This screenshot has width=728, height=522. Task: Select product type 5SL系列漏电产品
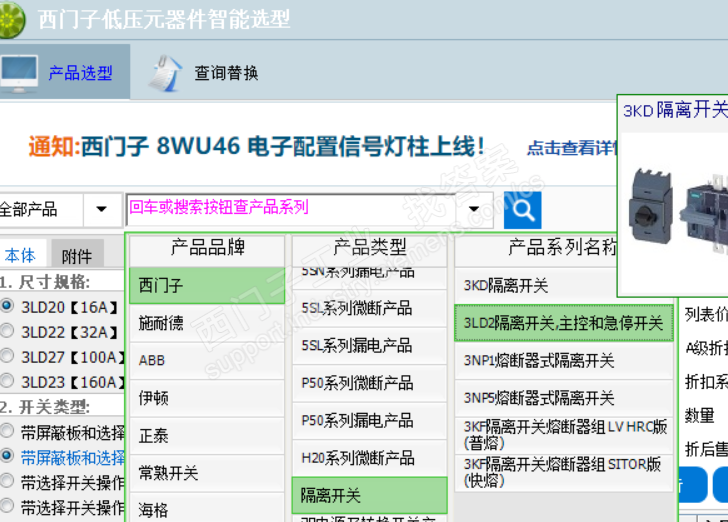click(x=370, y=346)
